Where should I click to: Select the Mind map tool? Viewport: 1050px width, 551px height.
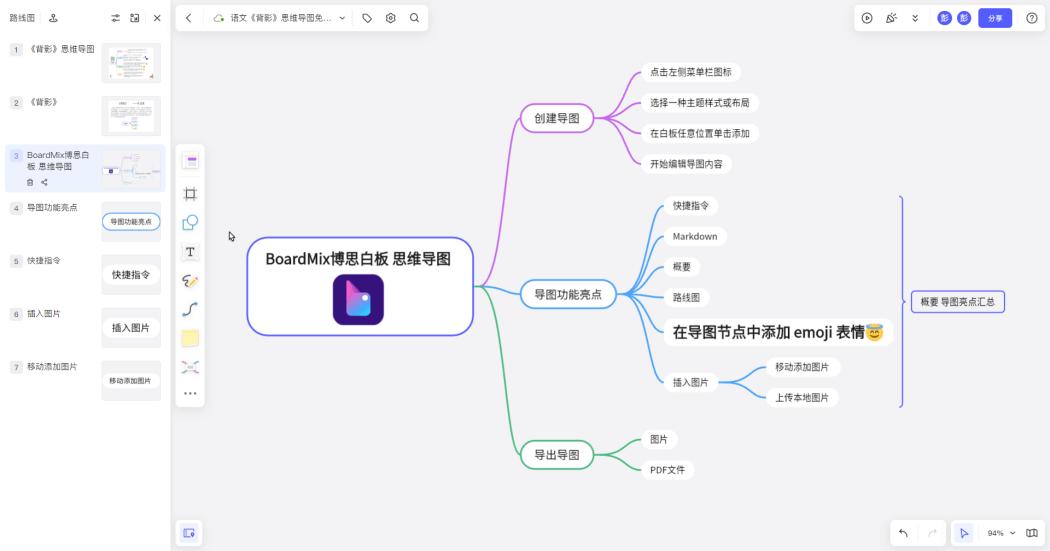pos(190,367)
